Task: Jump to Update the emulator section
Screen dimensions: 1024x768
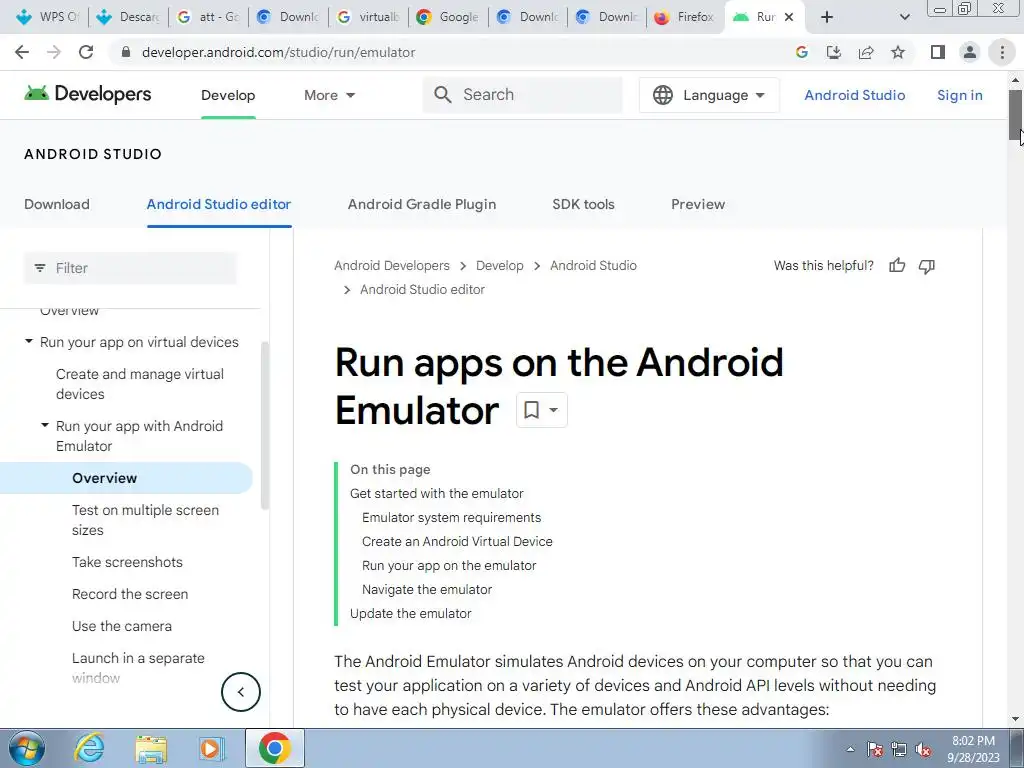Action: coord(410,614)
